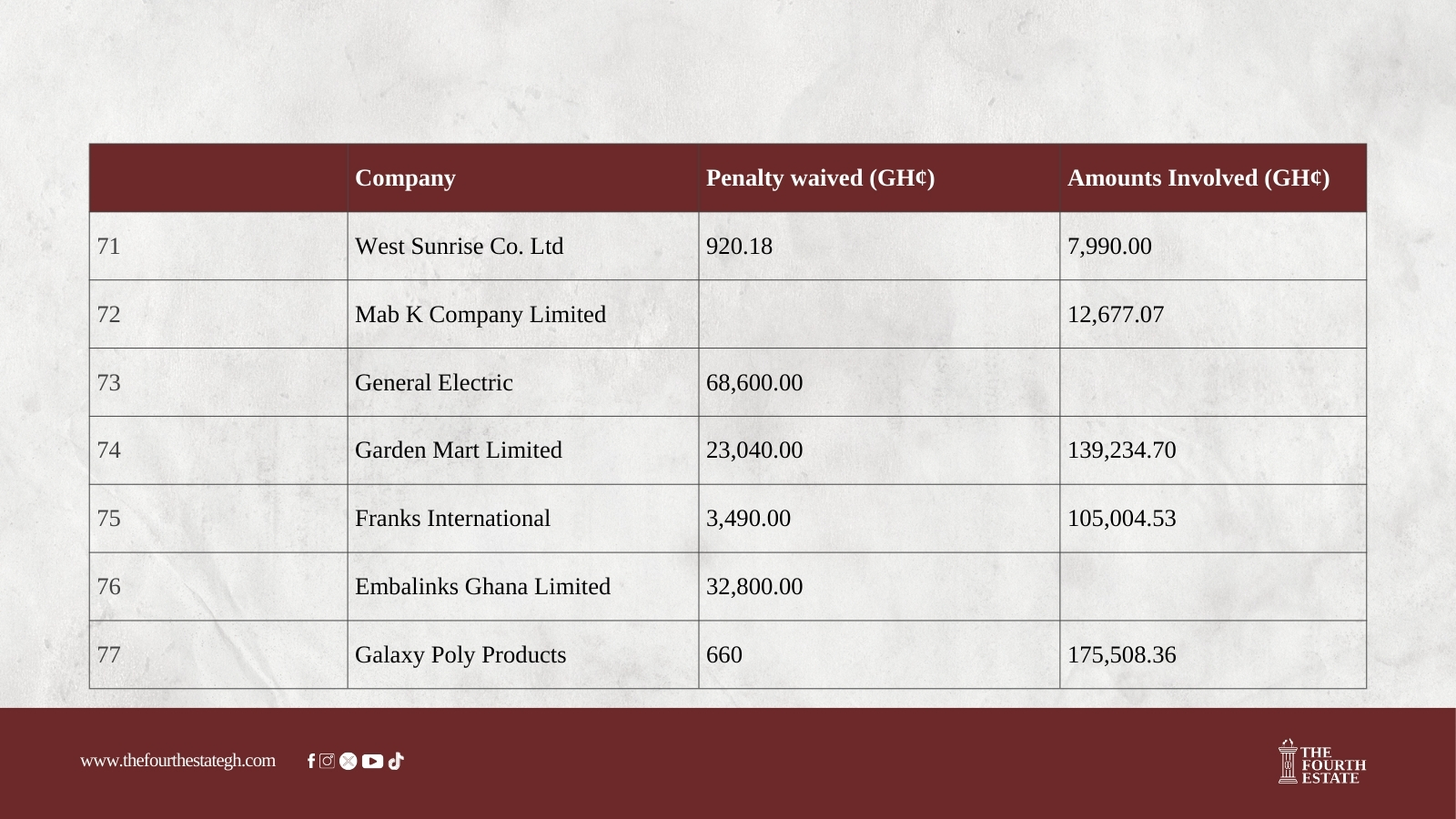Visit www.thefourthestategh.com link

coord(177,760)
